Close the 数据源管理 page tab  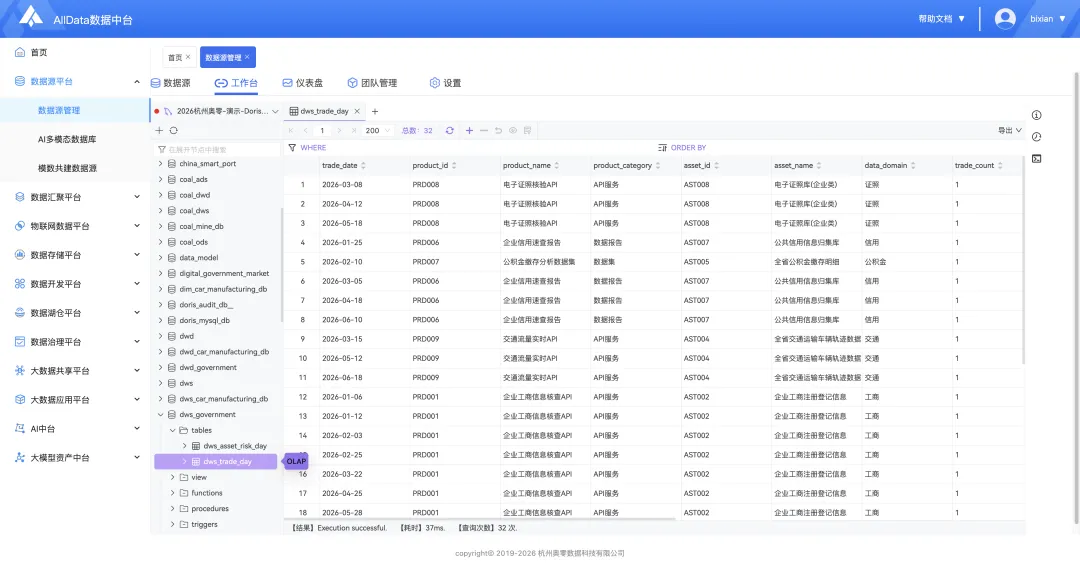[247, 57]
